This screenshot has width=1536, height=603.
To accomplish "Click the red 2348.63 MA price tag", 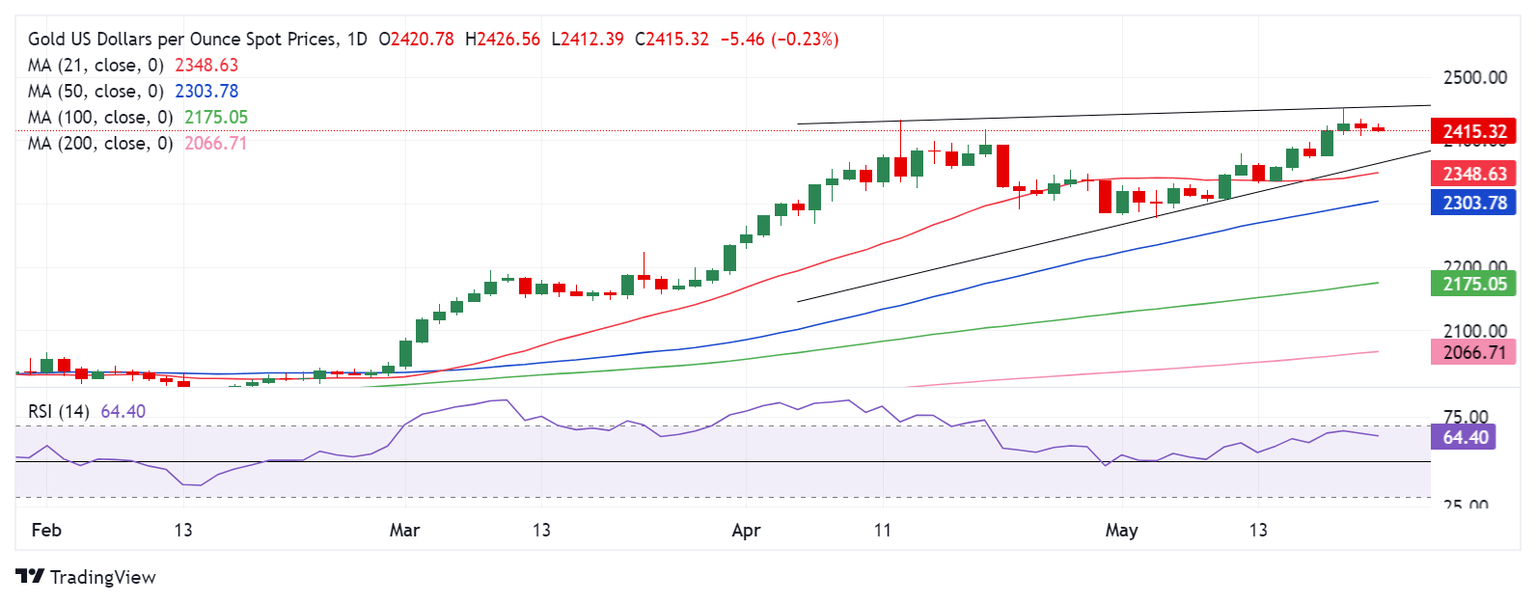I will (1474, 175).
